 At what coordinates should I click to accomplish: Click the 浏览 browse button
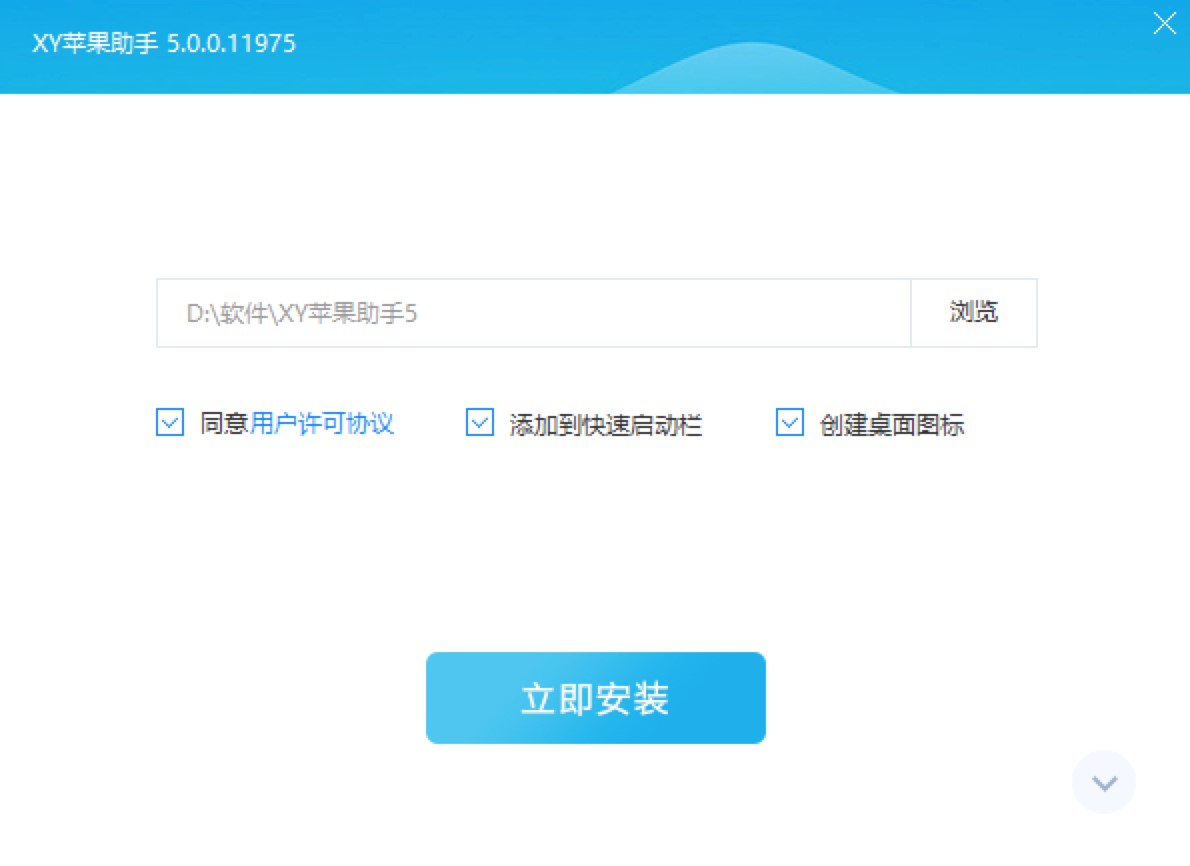[974, 313]
